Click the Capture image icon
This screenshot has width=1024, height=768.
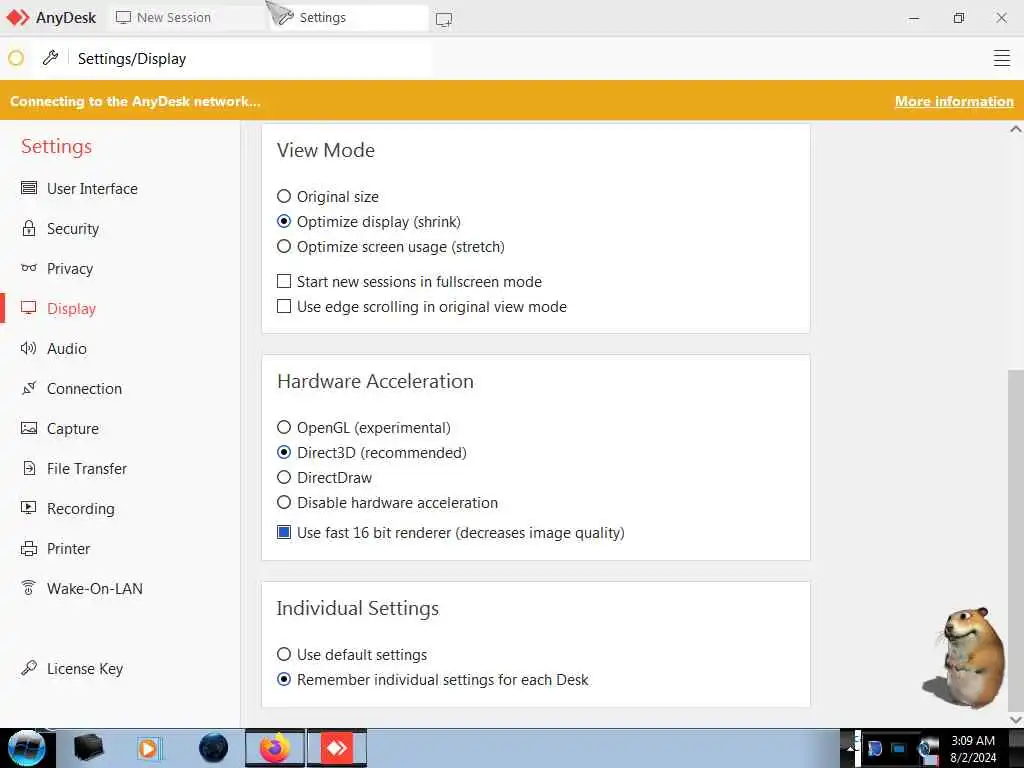[x=29, y=428]
